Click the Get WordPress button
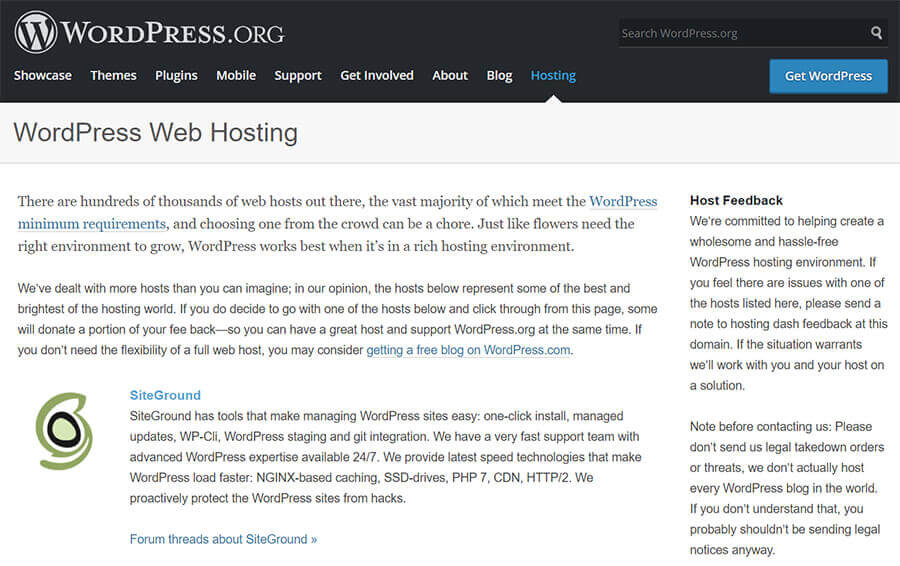Screen dimensions: 900x566 coord(828,76)
